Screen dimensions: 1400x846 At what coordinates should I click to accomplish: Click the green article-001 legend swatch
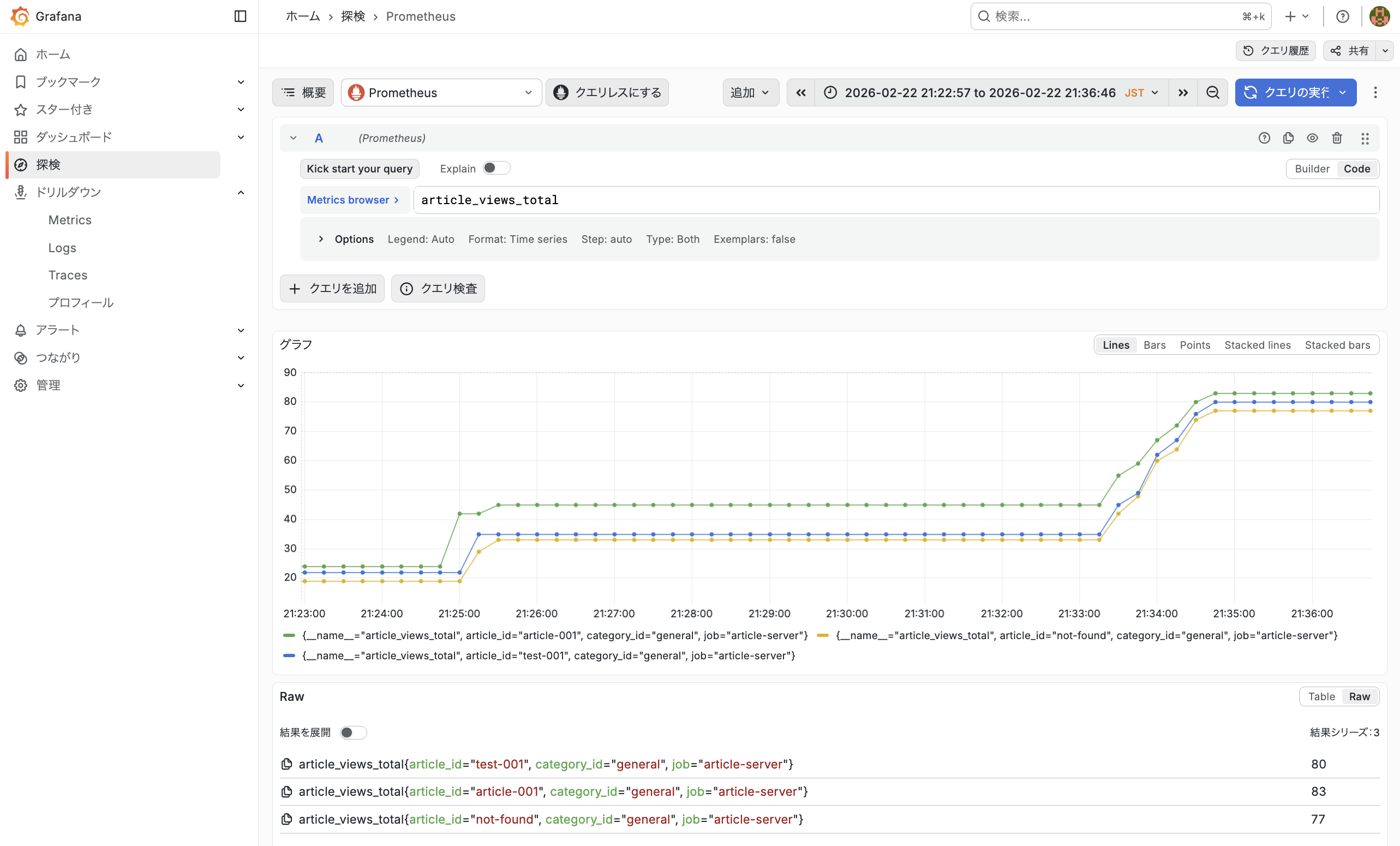click(x=289, y=636)
